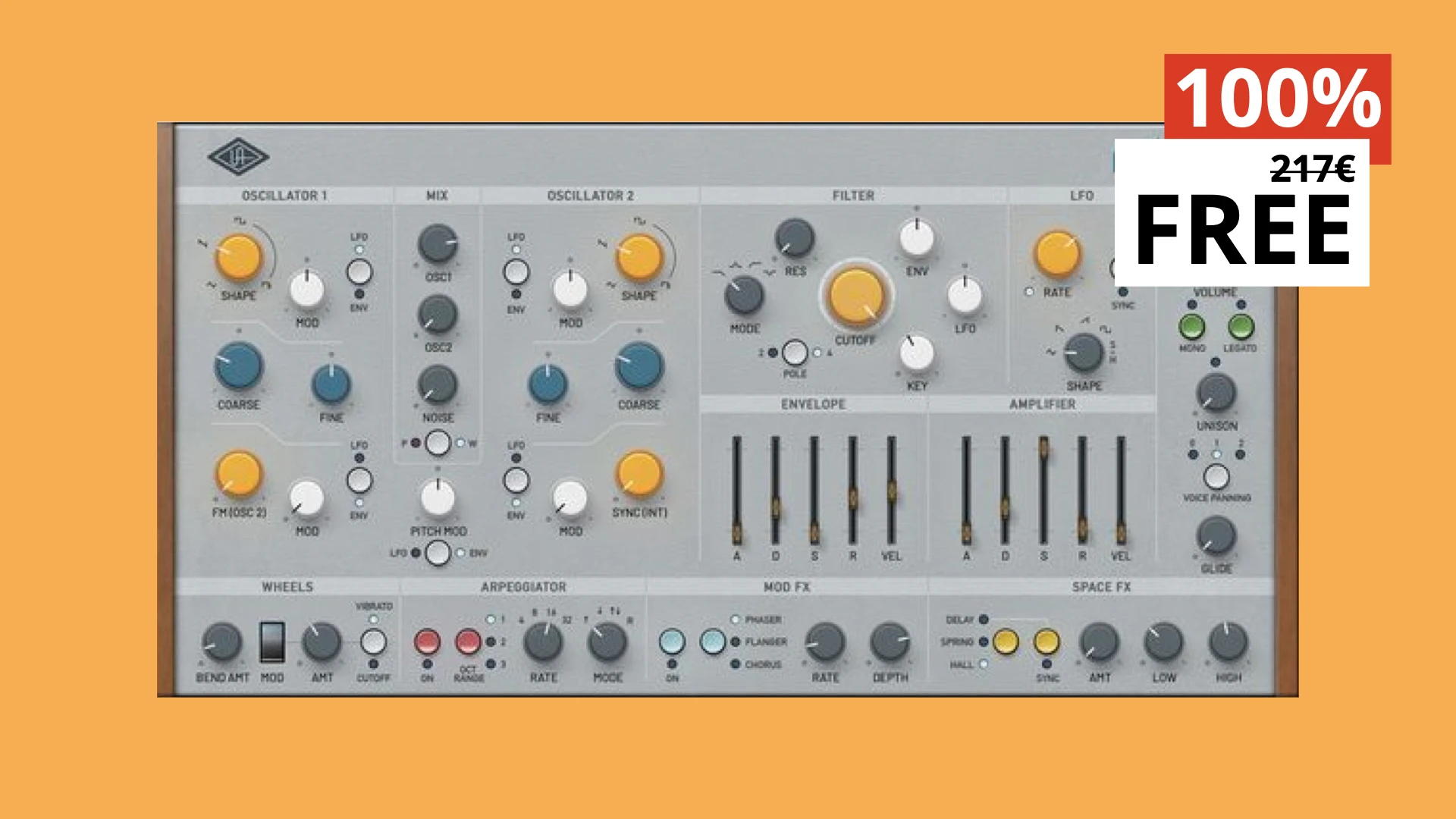Click the Sync (Int) orange knob
Screen dimensions: 1456x819
639,473
